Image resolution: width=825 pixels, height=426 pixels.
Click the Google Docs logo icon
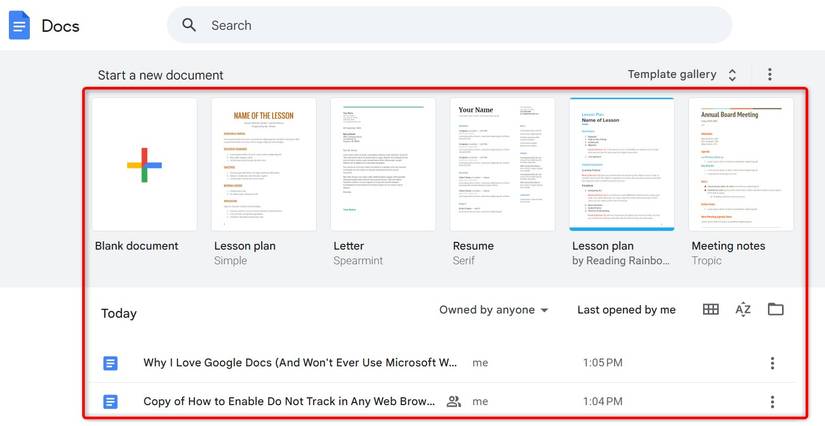pyautogui.click(x=19, y=25)
